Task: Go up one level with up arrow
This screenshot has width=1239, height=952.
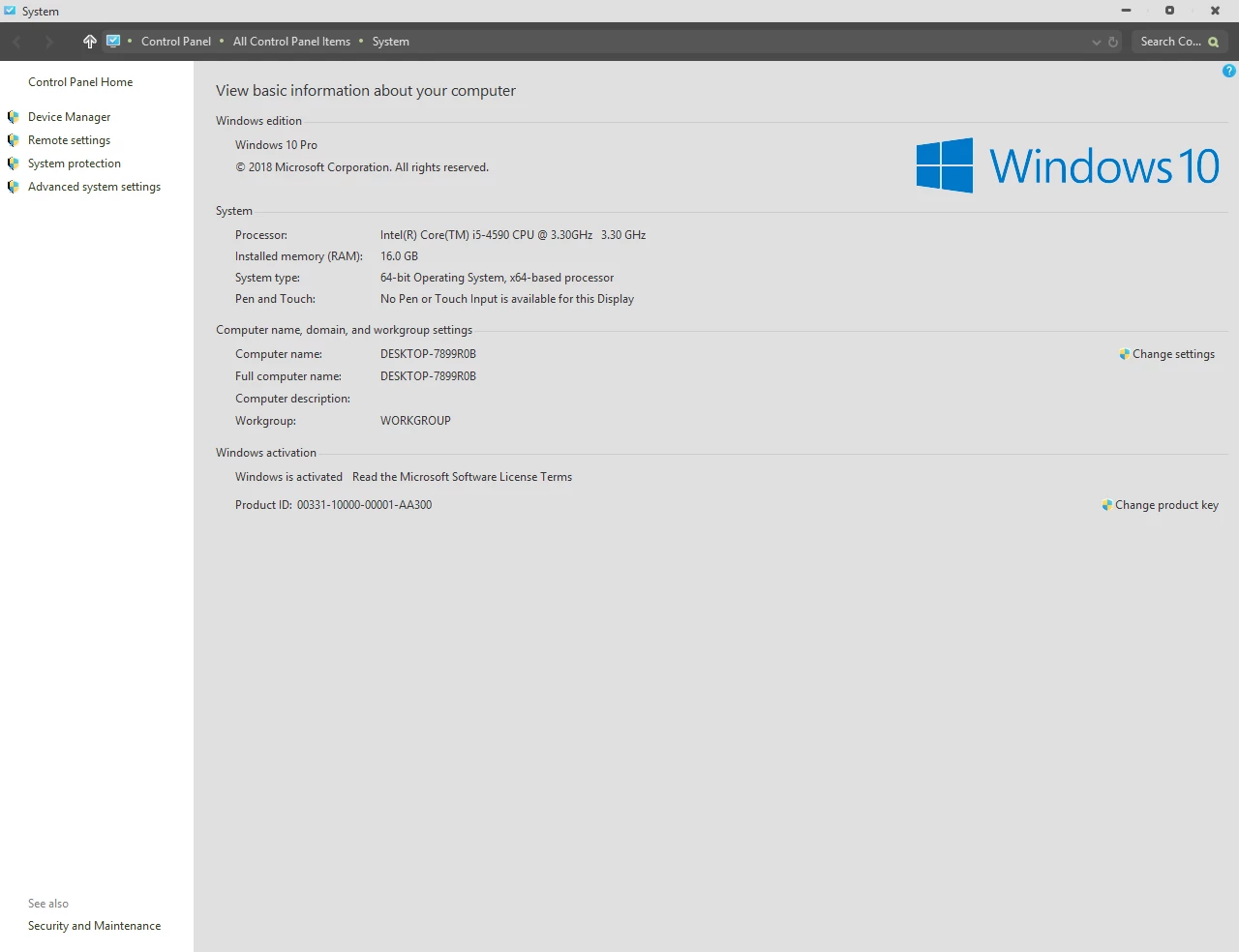Action: [x=89, y=42]
